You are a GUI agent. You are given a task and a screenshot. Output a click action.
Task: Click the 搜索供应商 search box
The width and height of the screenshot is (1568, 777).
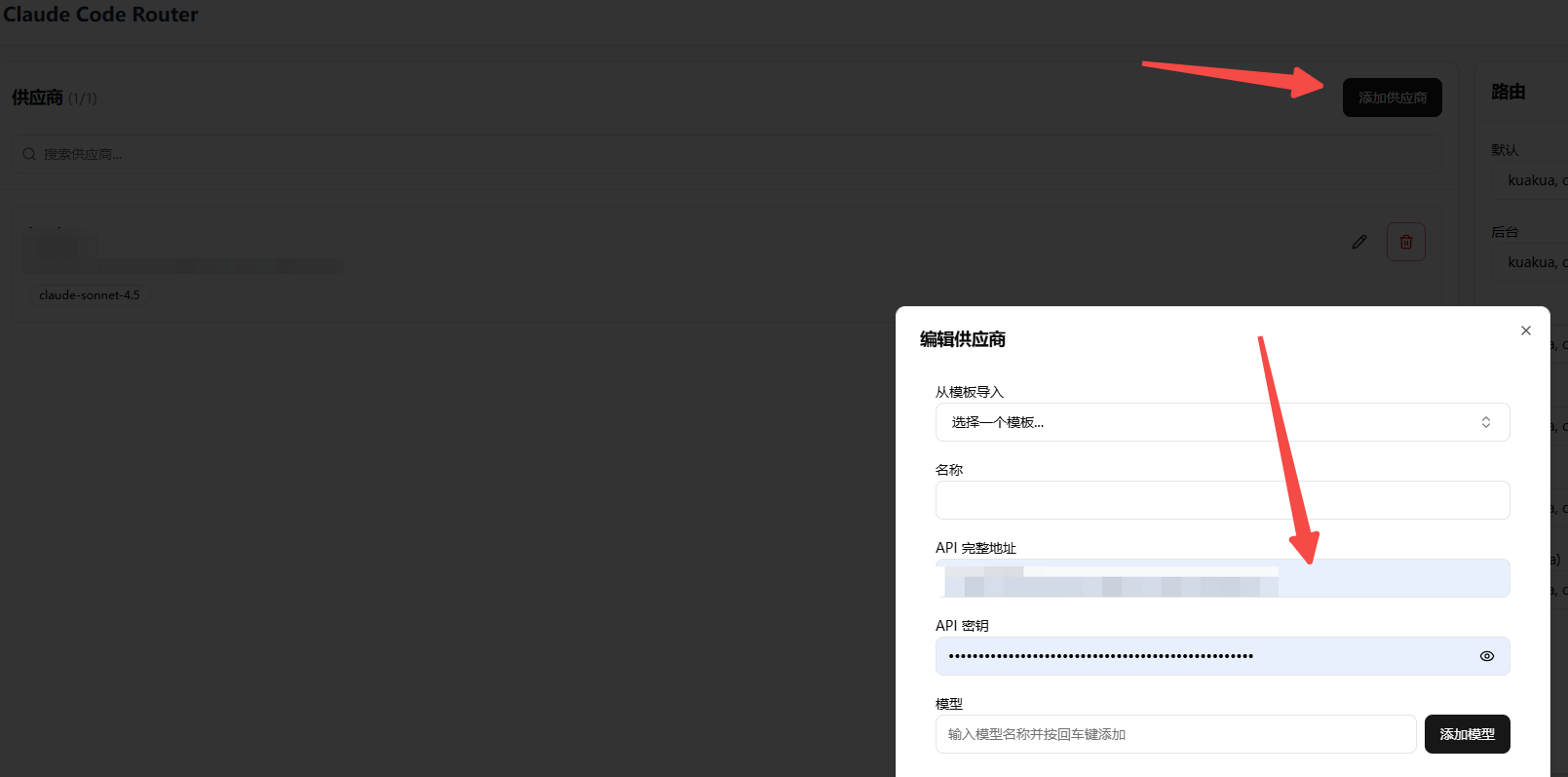point(727,154)
